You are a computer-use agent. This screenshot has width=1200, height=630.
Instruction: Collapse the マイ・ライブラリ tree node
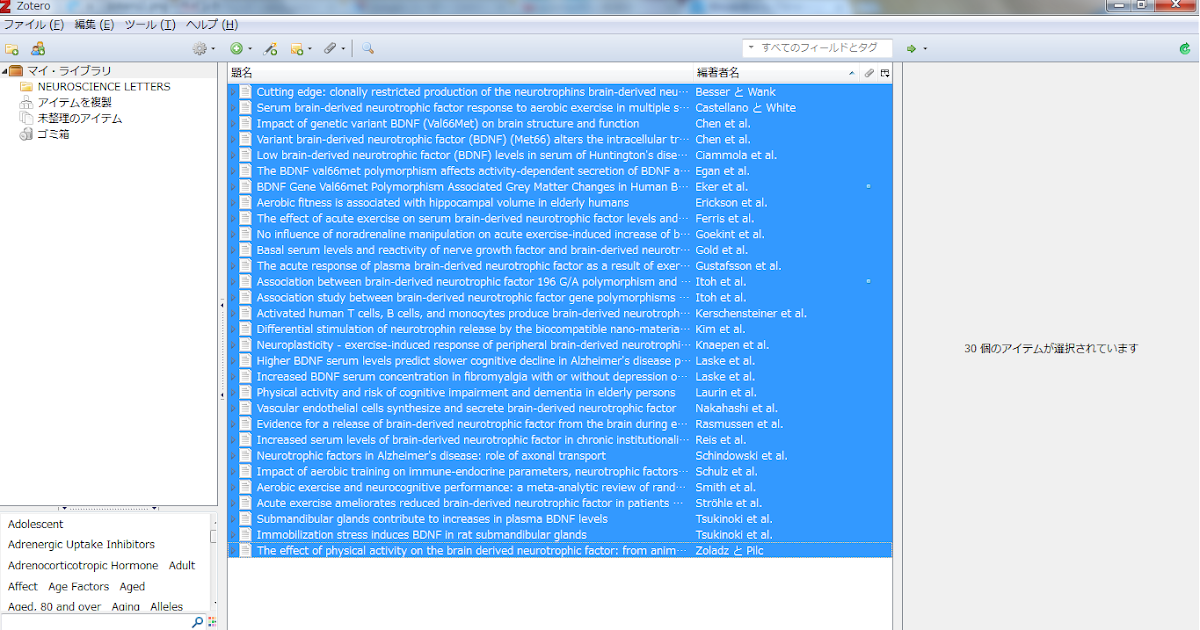[x=4, y=71]
